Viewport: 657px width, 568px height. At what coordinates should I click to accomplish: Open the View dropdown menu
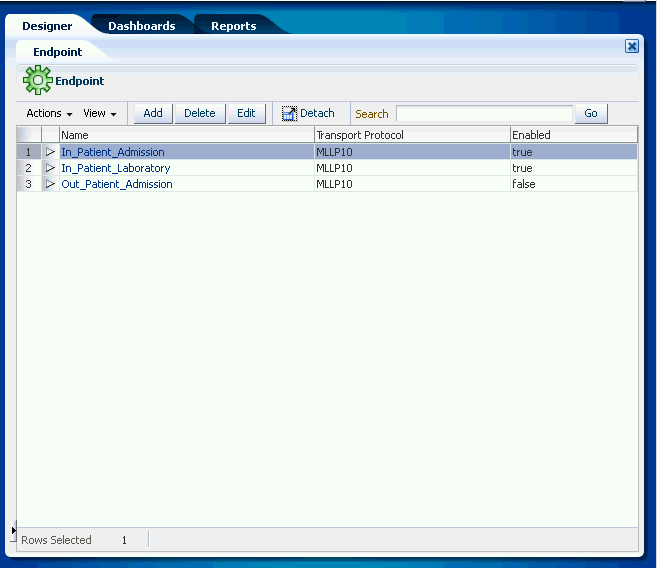click(100, 114)
